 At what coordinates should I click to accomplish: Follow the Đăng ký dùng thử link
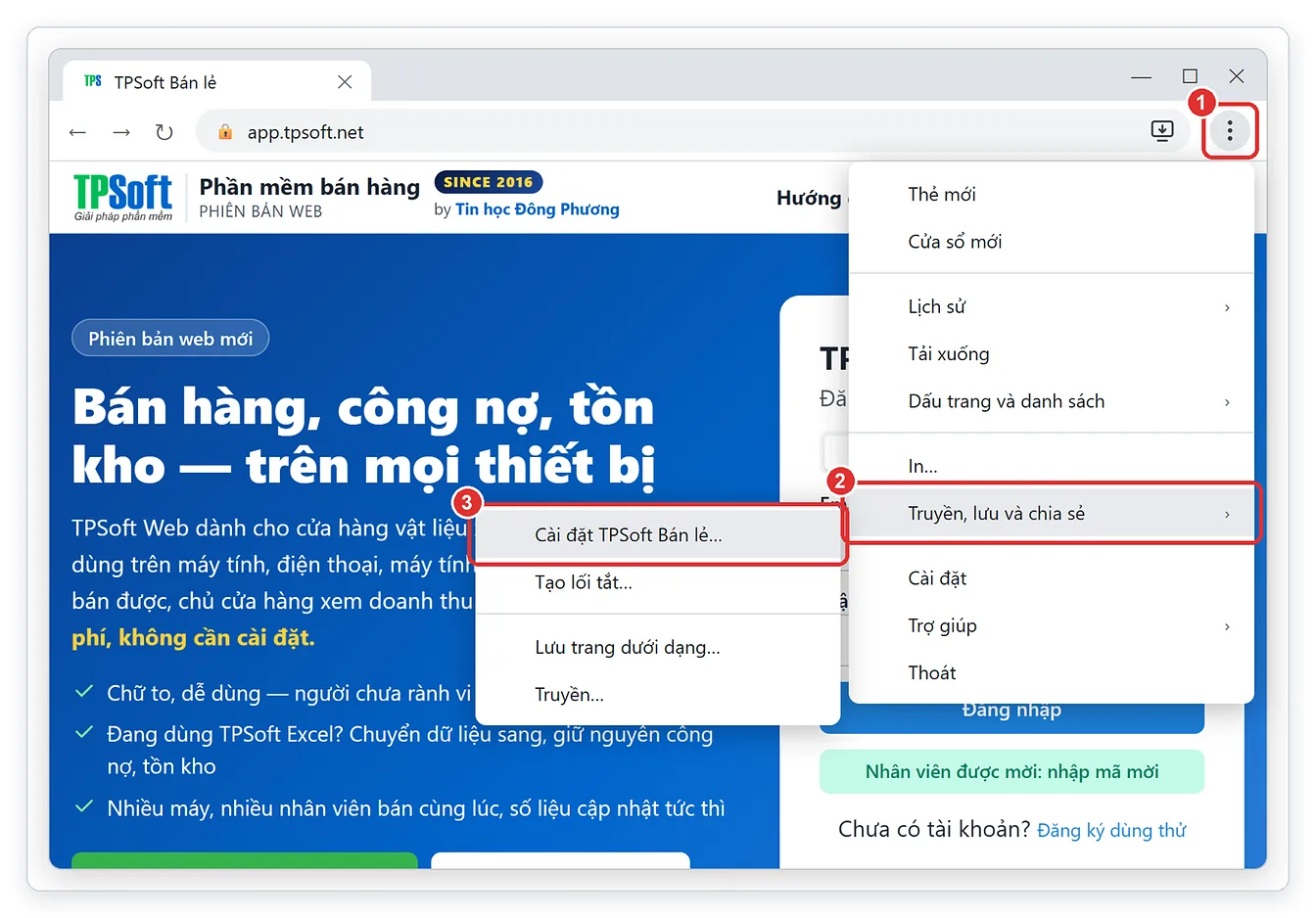pos(1111,831)
